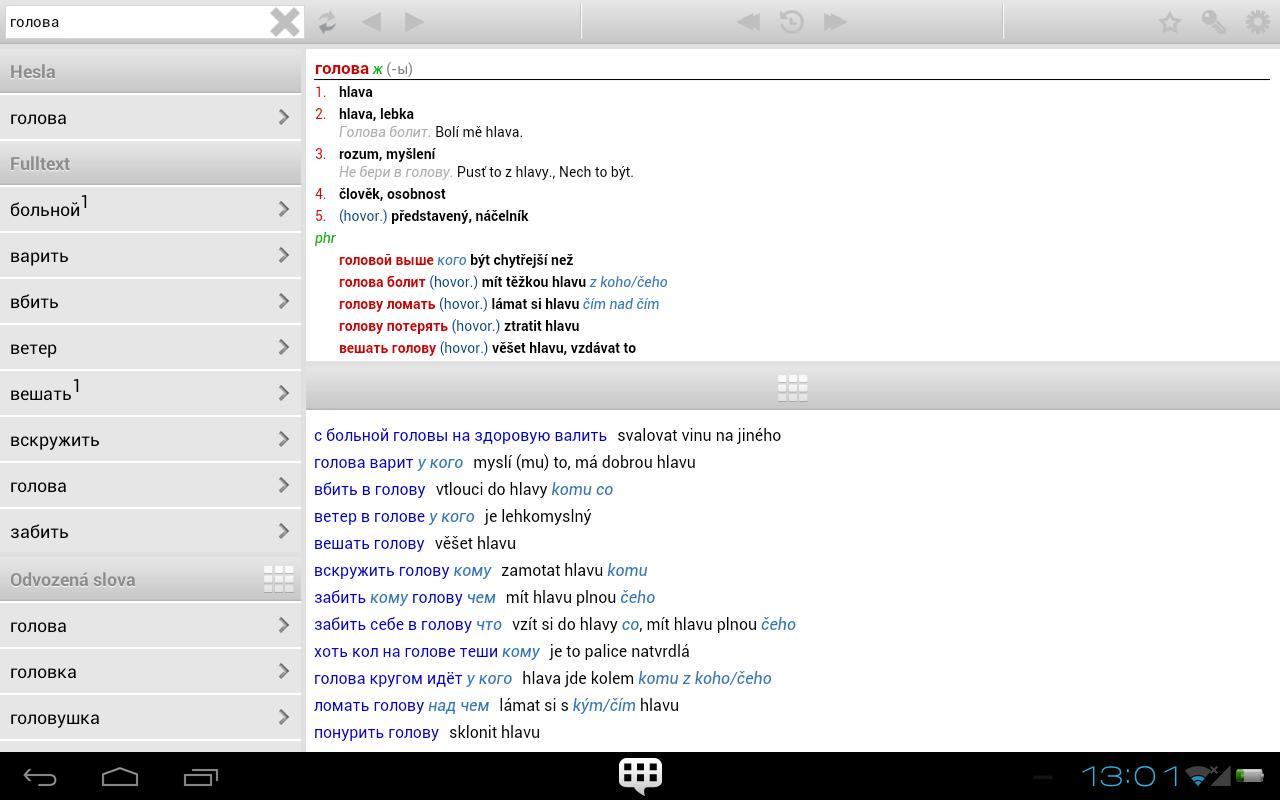Click the phrase понурить голову
This screenshot has height=800, width=1280.
[376, 732]
